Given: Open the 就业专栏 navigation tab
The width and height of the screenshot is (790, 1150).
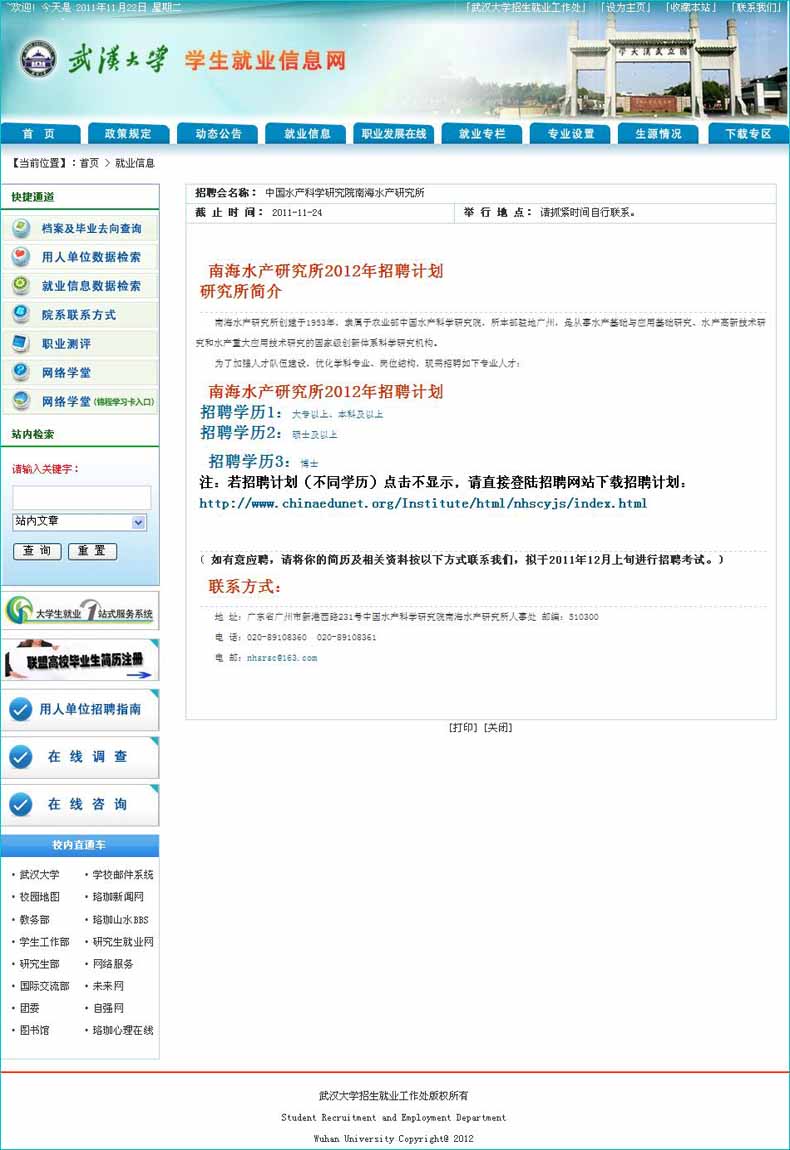Looking at the screenshot, I should [482, 133].
